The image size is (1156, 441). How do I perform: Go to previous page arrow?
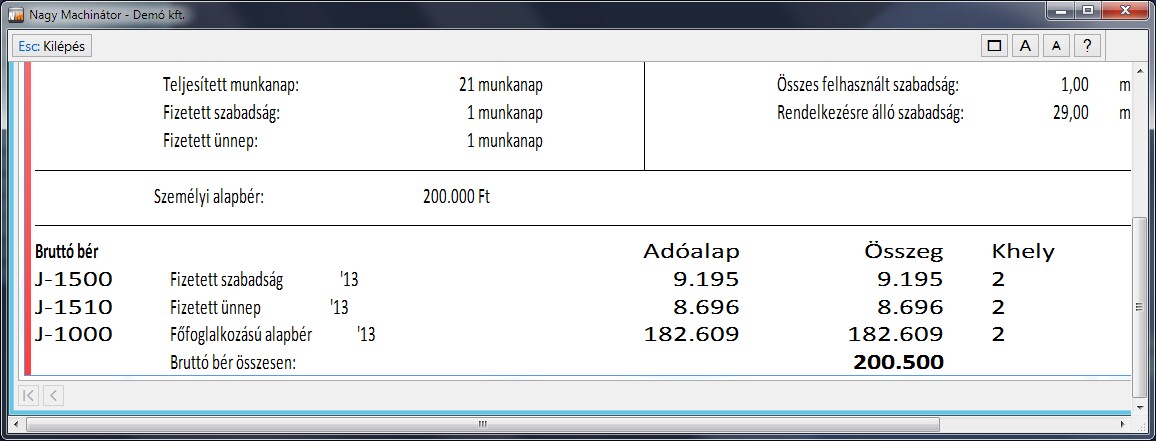[x=53, y=395]
